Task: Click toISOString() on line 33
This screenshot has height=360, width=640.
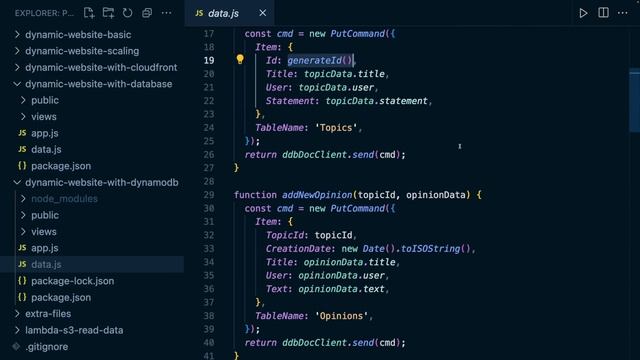Action: pos(436,249)
